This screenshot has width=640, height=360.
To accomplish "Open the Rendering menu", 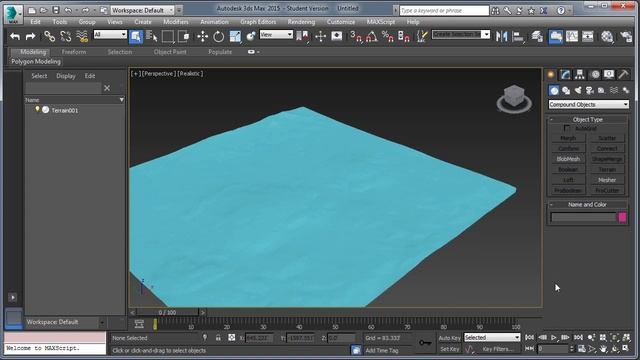I will click(x=301, y=22).
